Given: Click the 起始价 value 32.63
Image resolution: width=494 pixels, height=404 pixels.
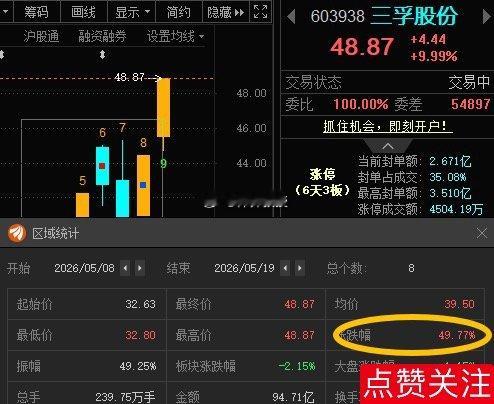Looking at the screenshot, I should [140, 304].
